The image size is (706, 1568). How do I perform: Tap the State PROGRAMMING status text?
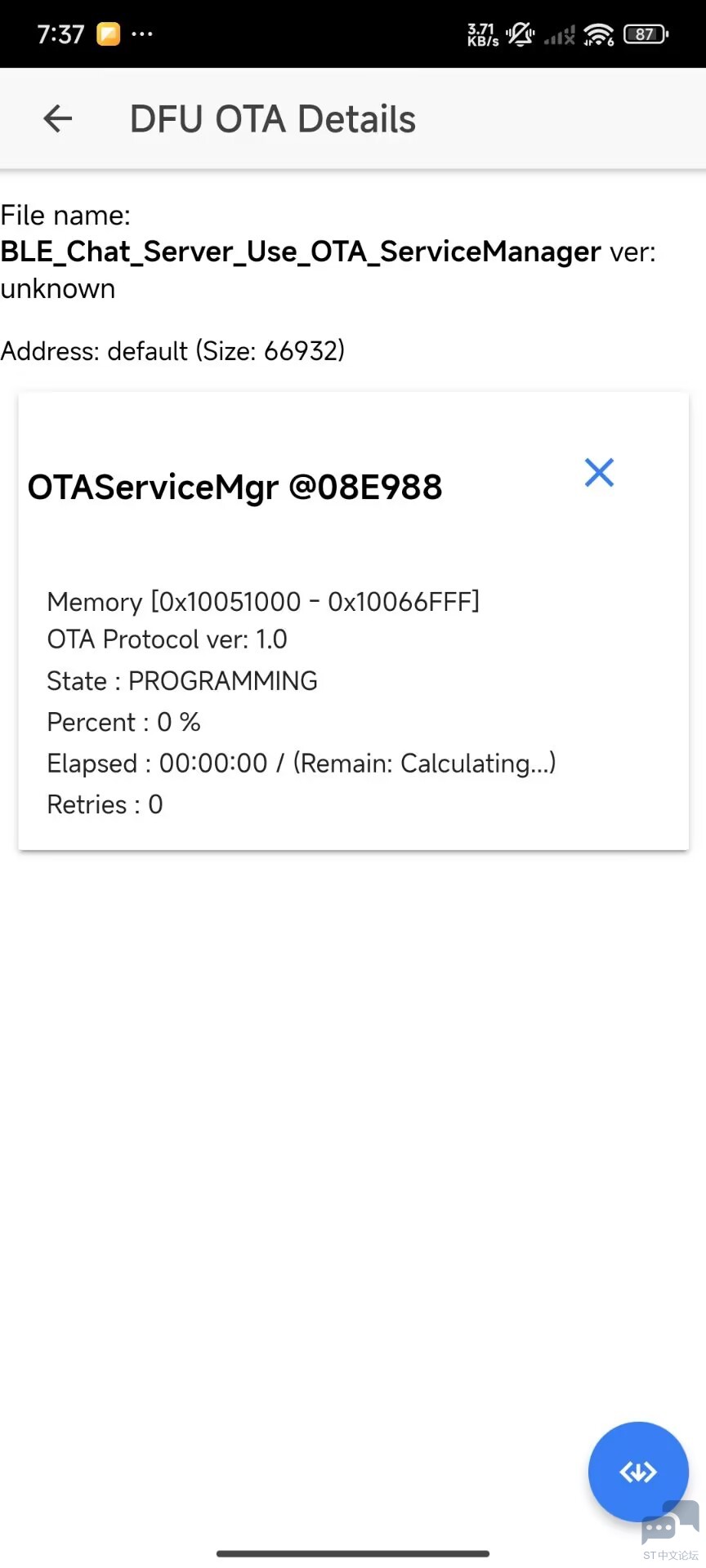(182, 681)
